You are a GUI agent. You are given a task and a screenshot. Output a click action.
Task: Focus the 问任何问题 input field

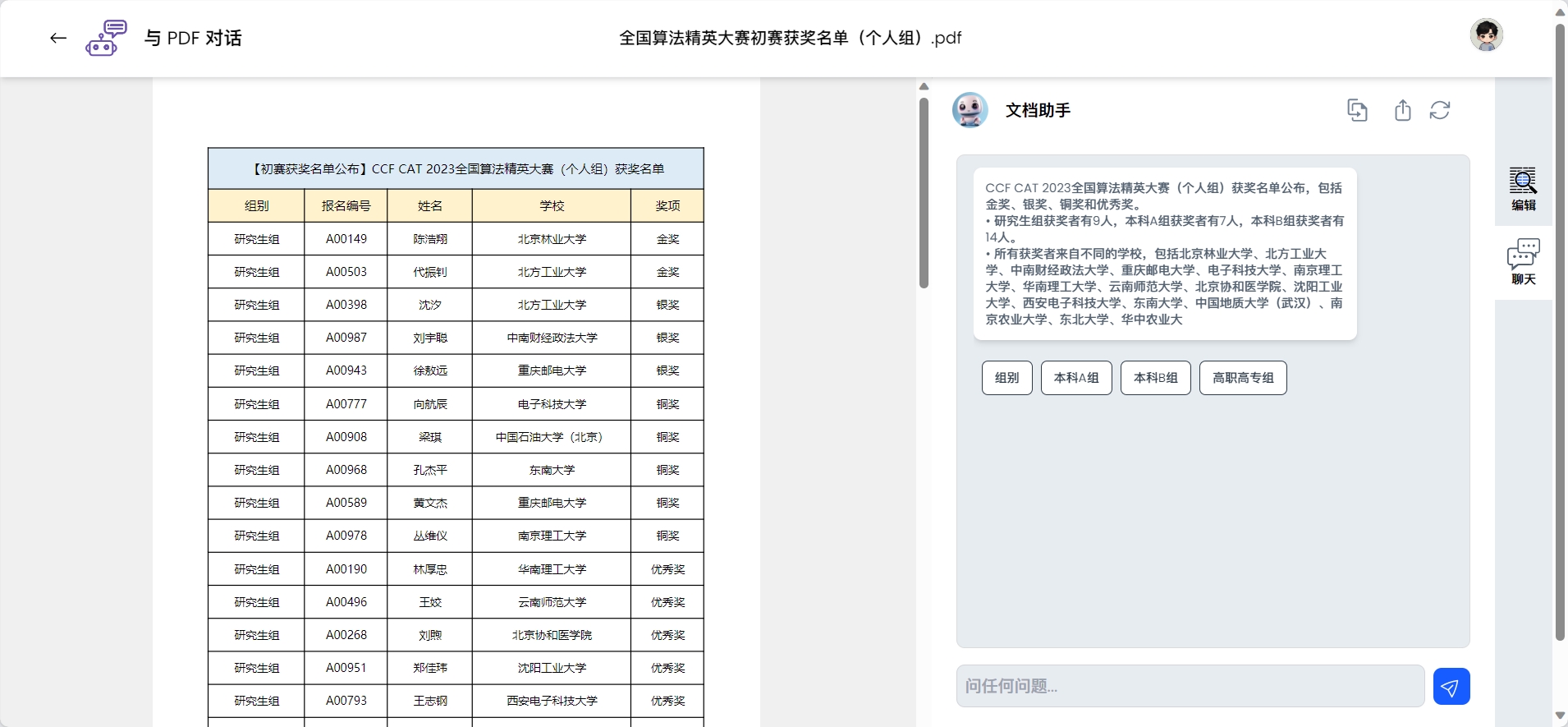[1190, 686]
